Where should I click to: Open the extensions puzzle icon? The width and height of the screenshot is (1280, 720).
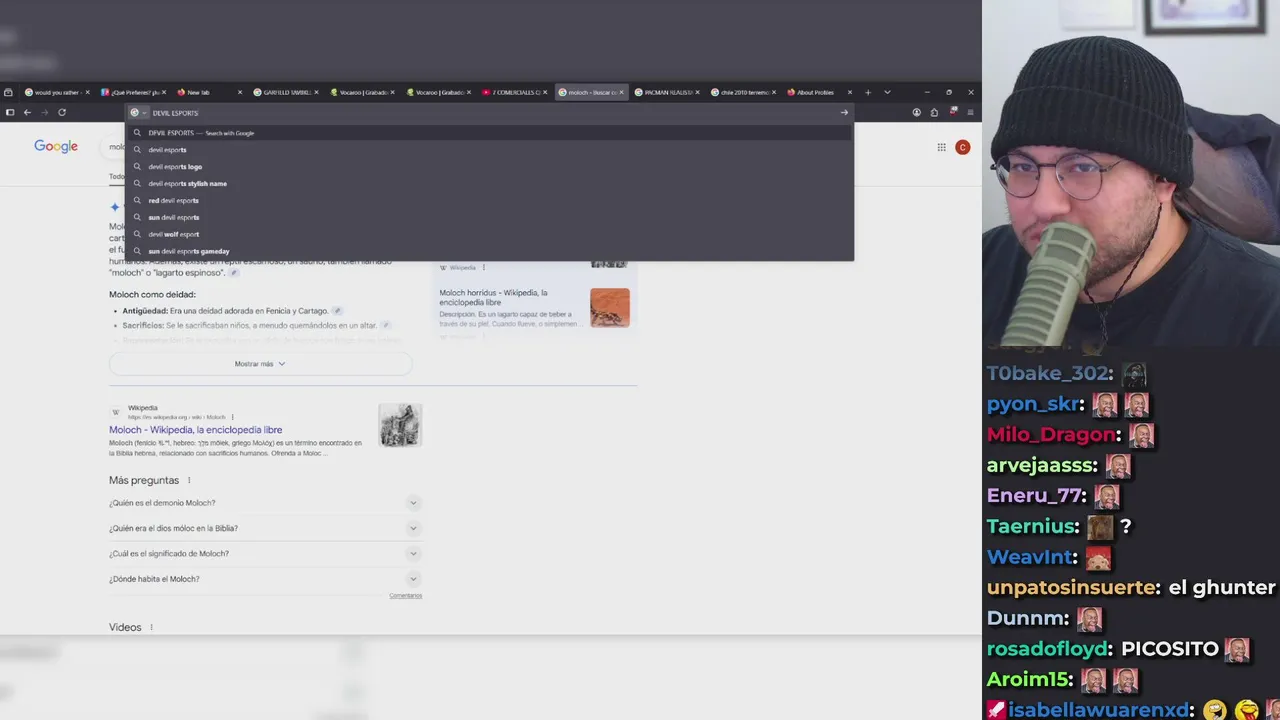(934, 112)
